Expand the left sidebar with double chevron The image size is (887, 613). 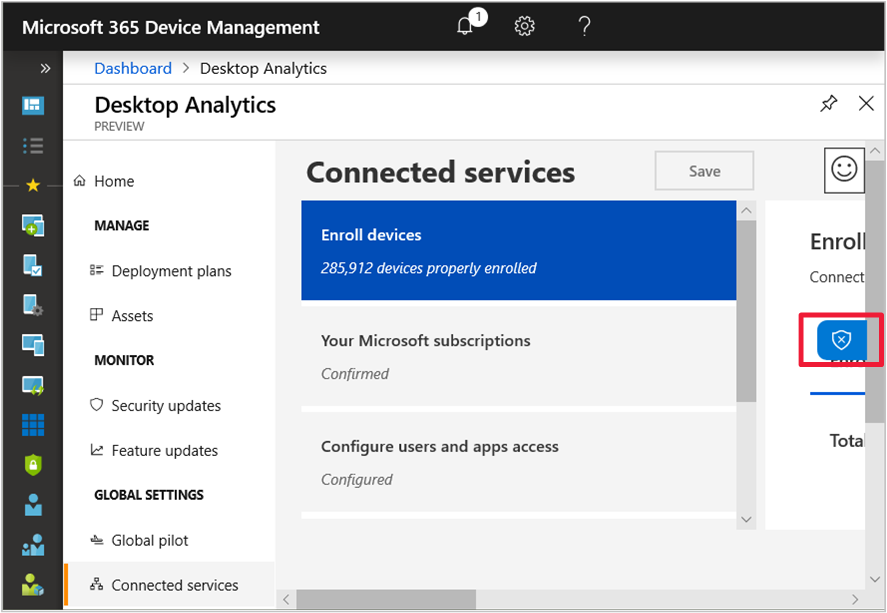pyautogui.click(x=45, y=68)
